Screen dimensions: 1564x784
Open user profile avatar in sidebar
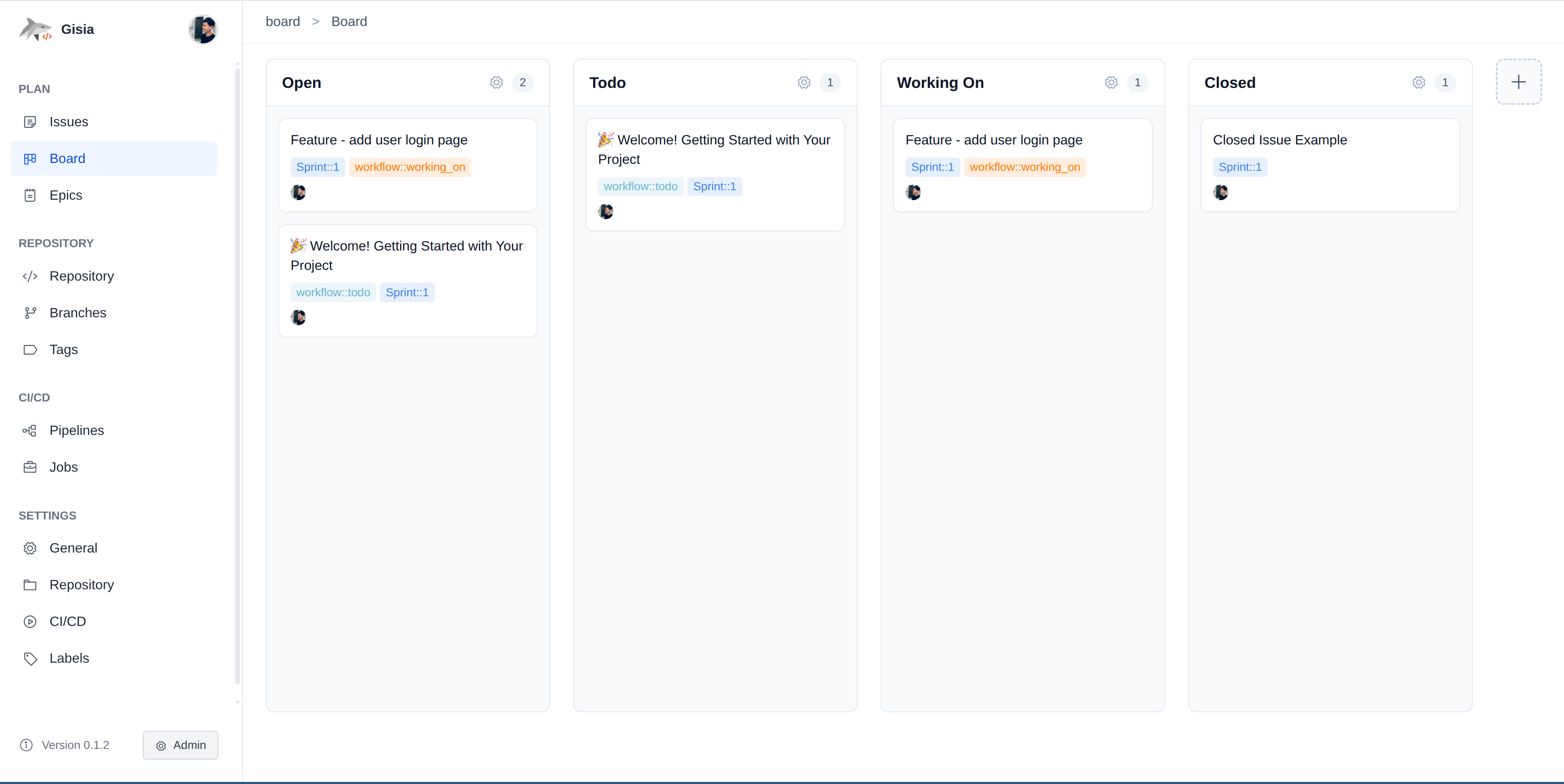[203, 29]
